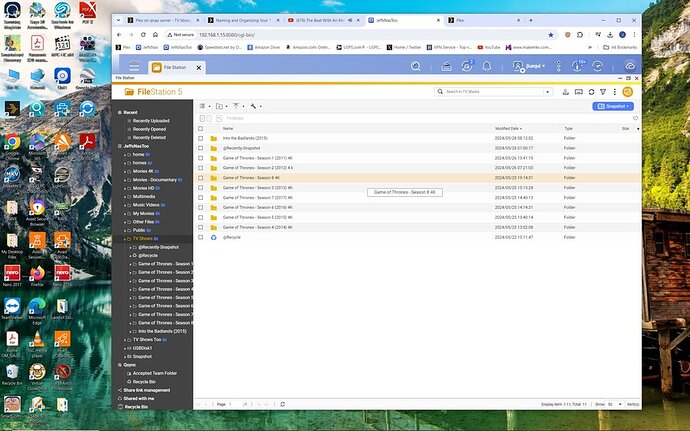The height and width of the screenshot is (431, 690).
Task: Sort by the Modified Date column header
Action: tap(508, 129)
